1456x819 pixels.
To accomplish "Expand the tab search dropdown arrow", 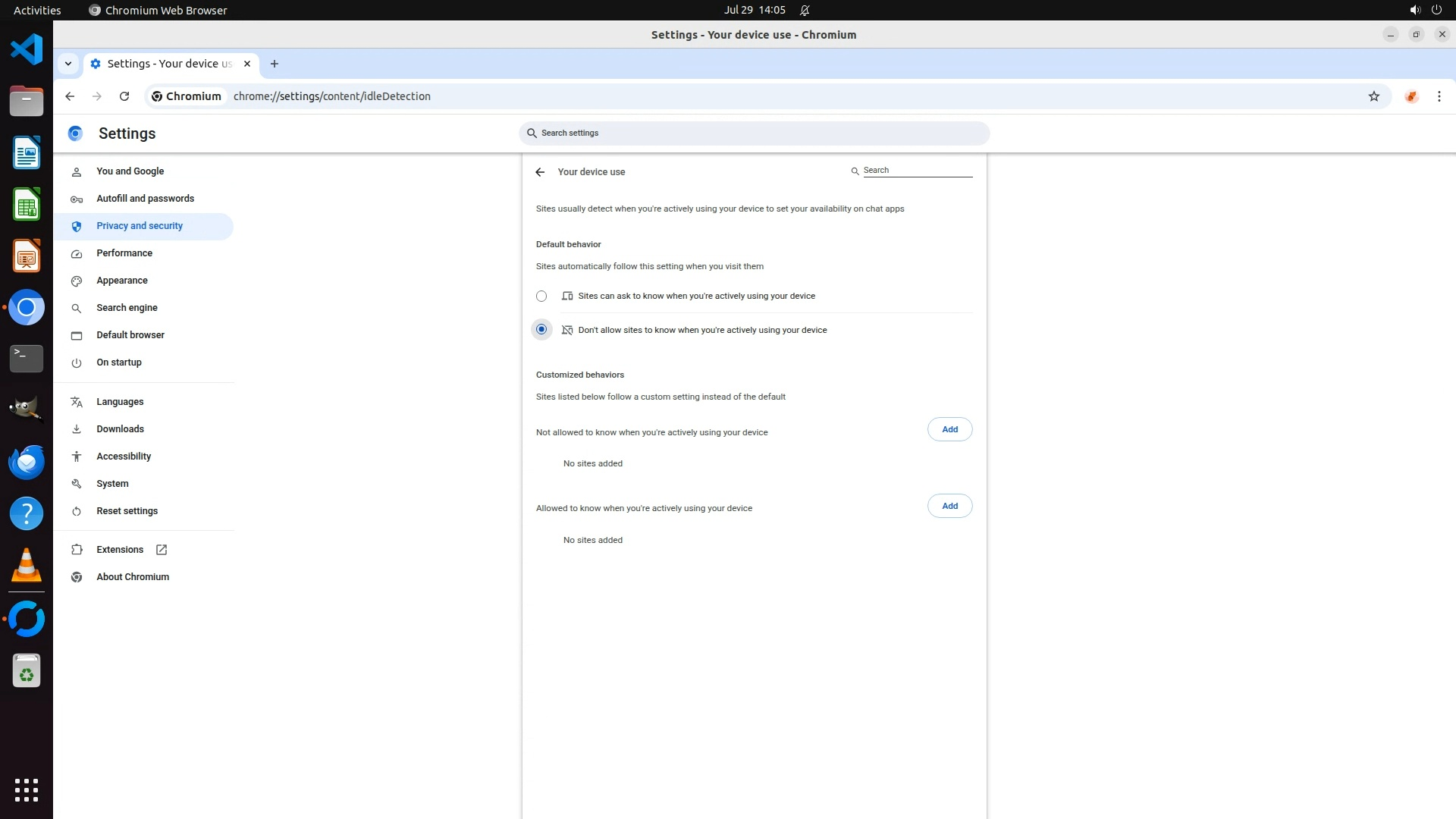I will click(68, 64).
